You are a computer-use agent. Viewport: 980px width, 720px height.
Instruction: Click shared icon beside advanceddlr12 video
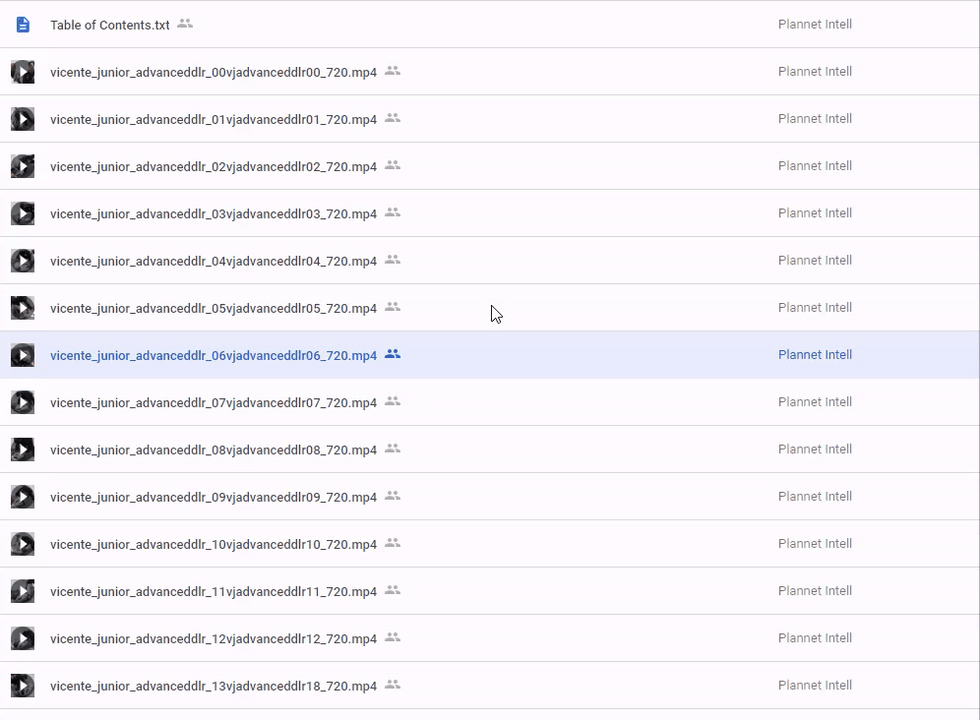coord(393,637)
